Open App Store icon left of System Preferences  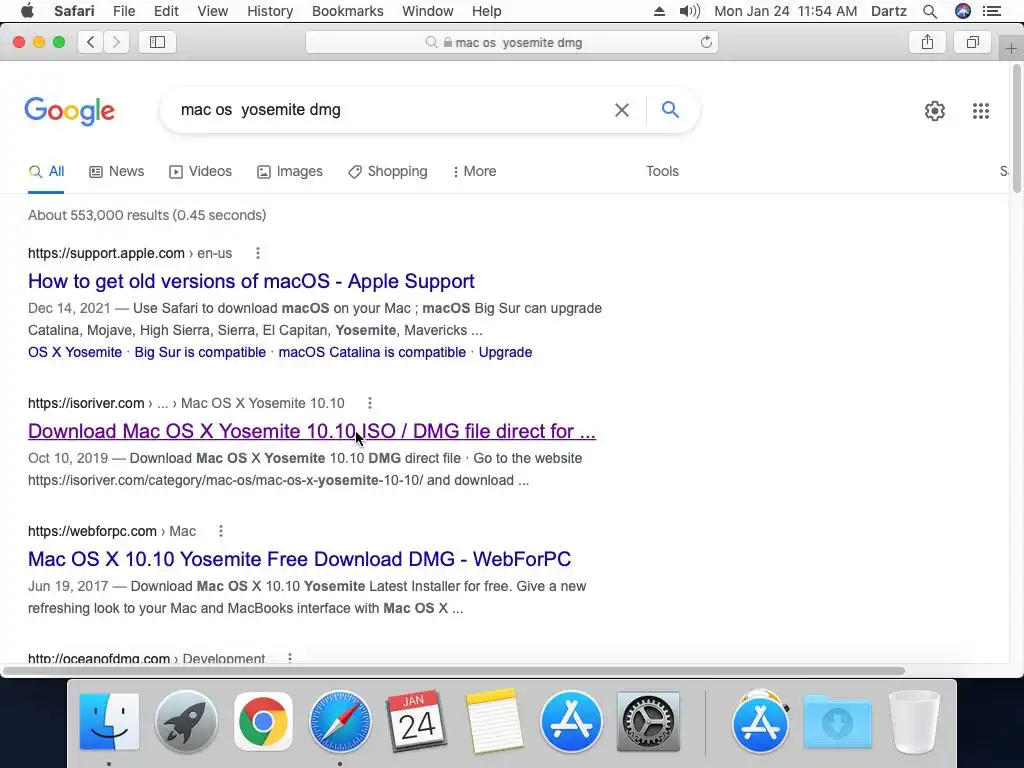(571, 722)
